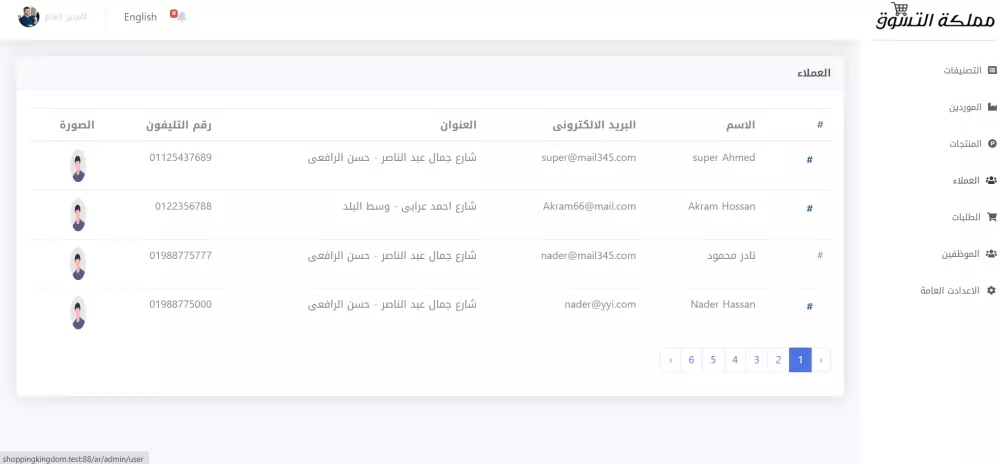Click the # link for Akram Hossan
Viewport: 1000px width, 464px height.
coord(809,208)
